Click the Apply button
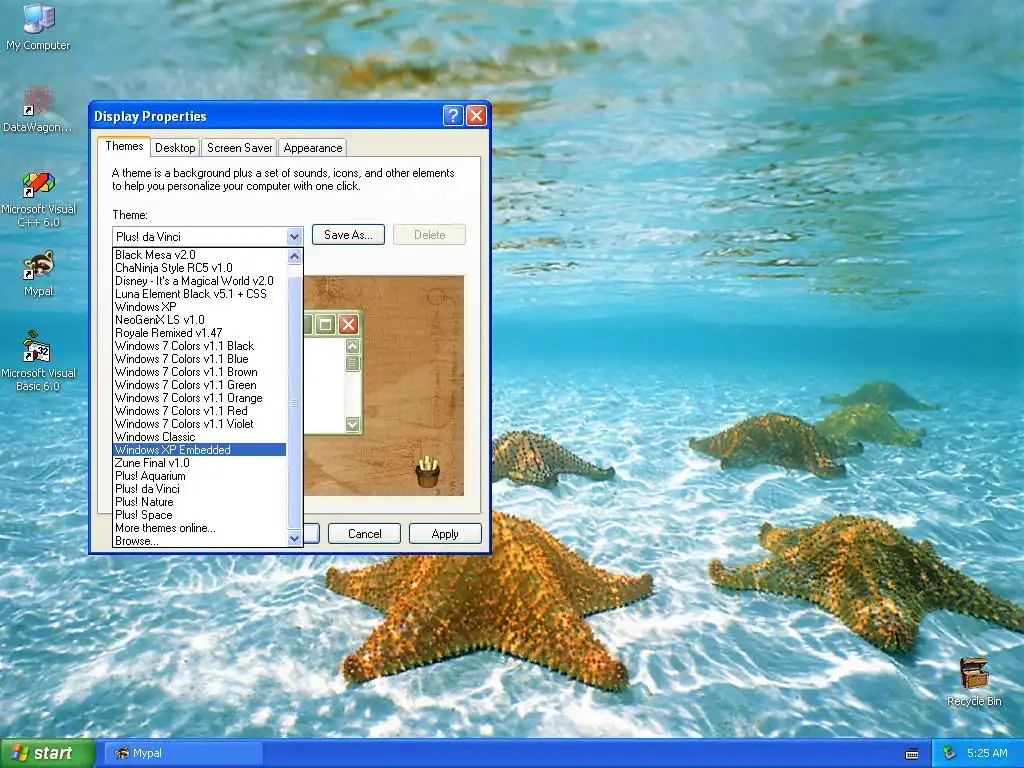Image resolution: width=1024 pixels, height=768 pixels. (x=445, y=534)
